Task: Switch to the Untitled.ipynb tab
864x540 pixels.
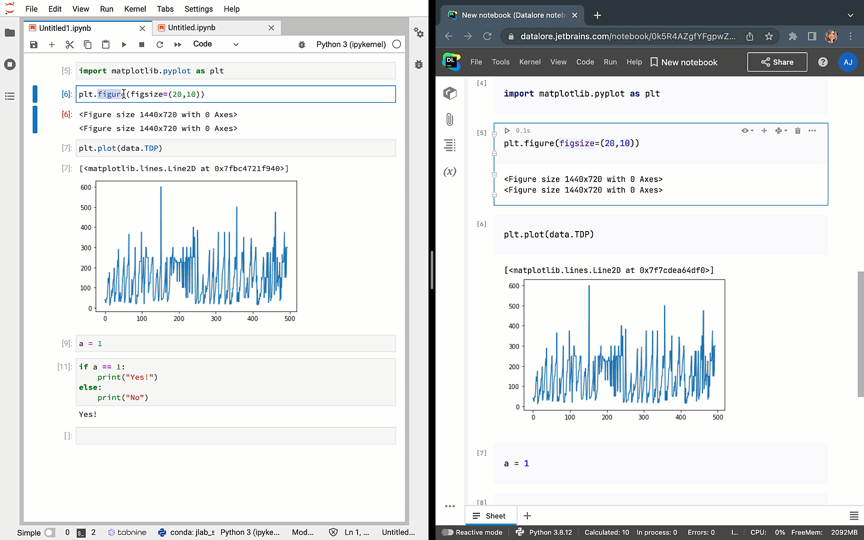Action: click(191, 28)
